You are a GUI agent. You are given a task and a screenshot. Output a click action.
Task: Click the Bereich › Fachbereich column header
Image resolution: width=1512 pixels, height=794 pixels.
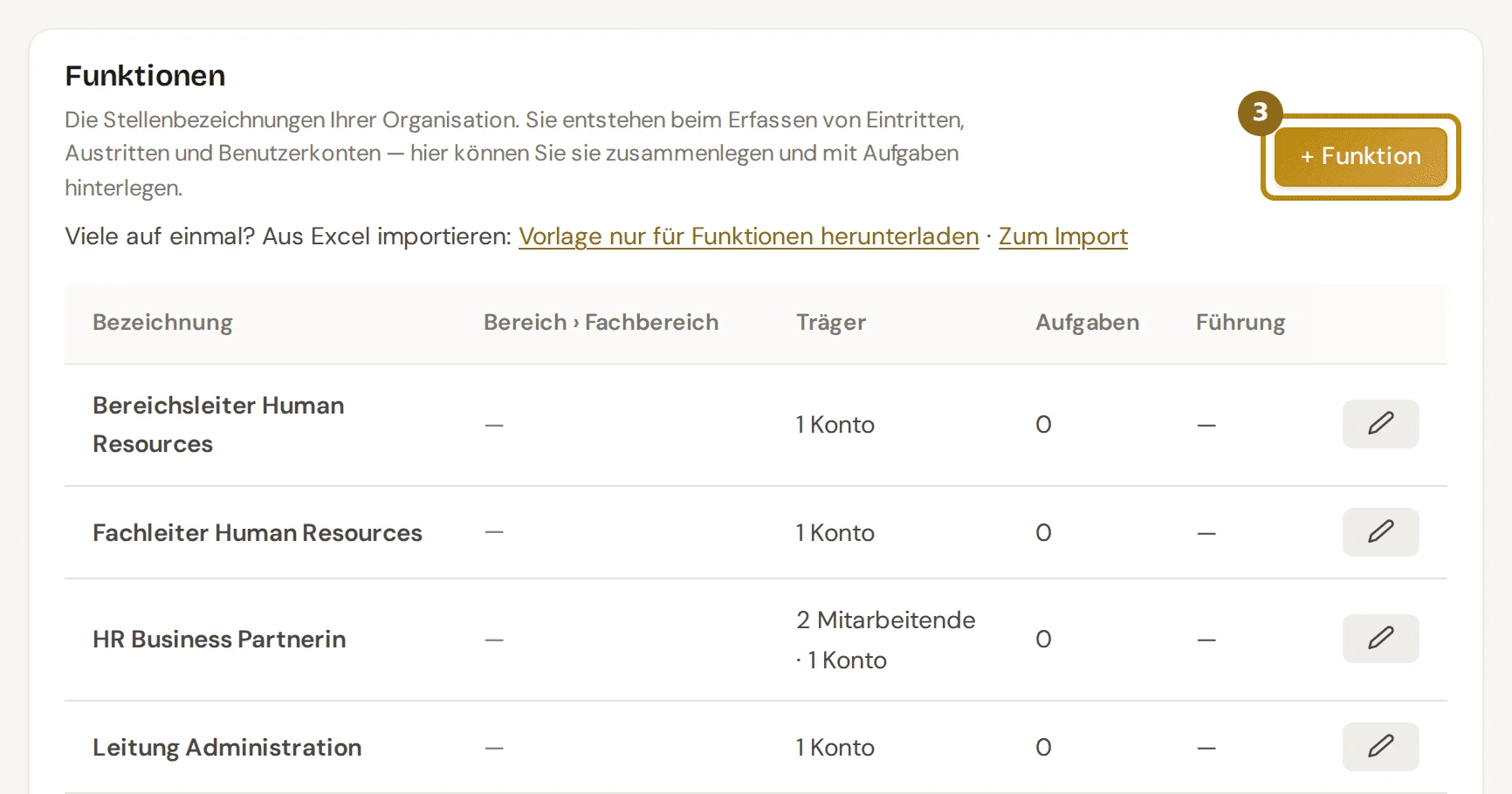(601, 323)
